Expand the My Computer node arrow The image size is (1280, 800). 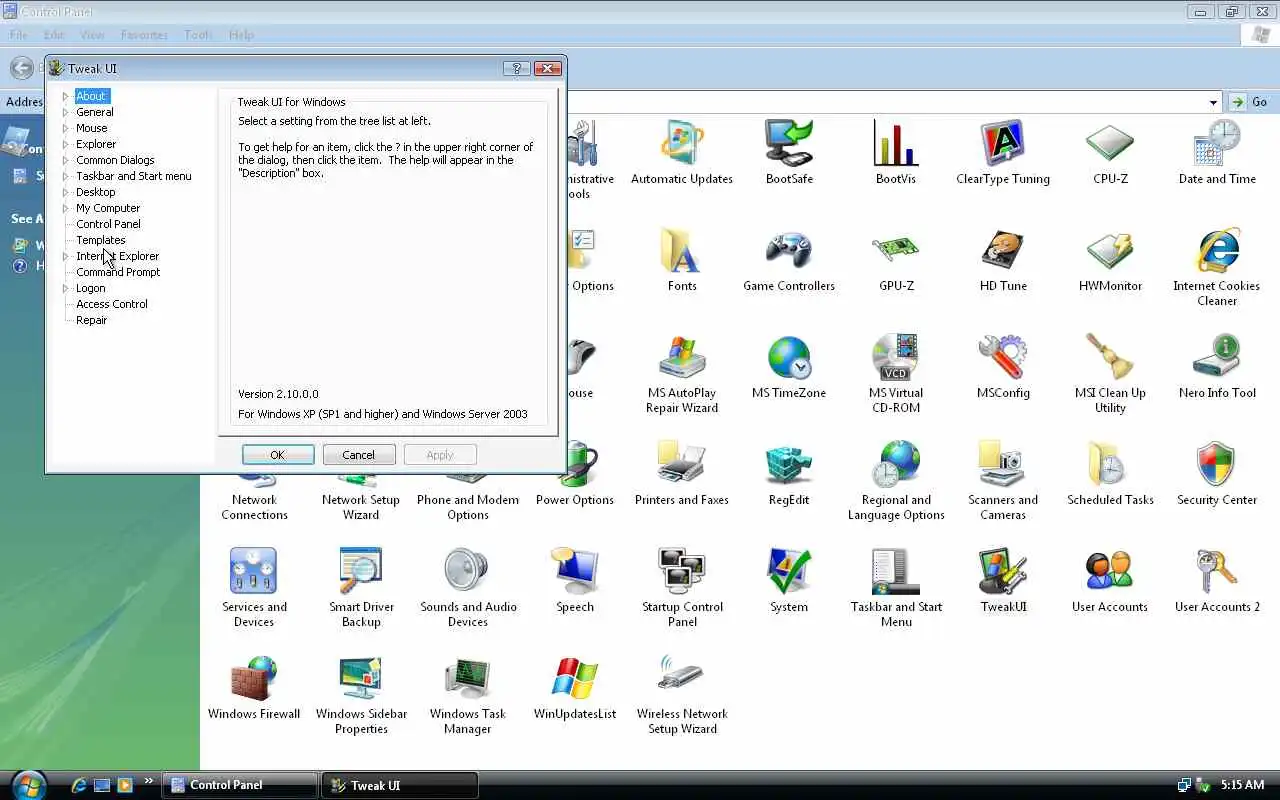66,208
